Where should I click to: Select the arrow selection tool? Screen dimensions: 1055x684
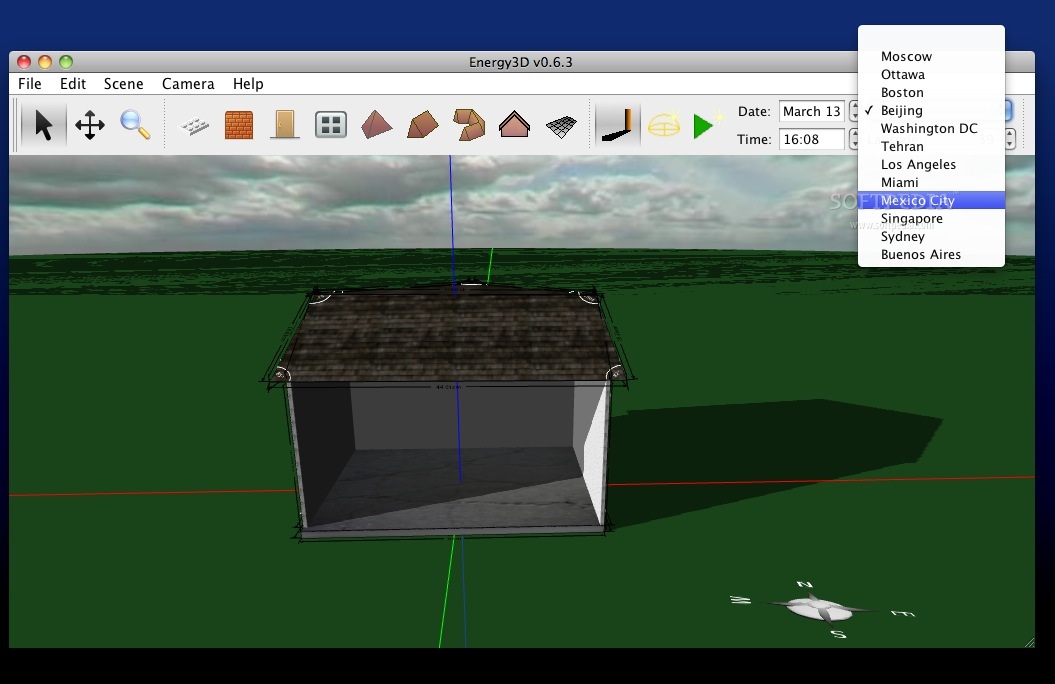point(44,125)
